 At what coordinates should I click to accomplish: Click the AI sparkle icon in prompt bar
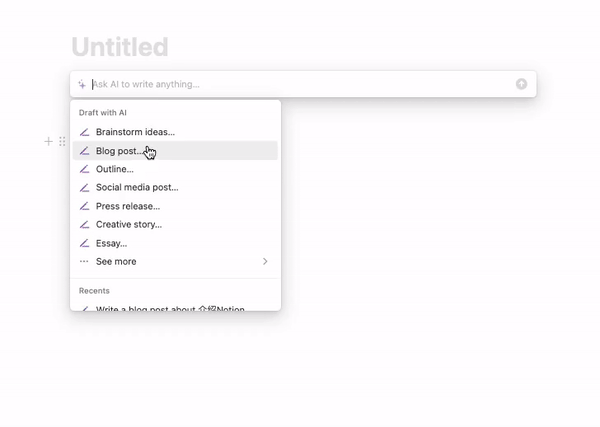[82, 84]
